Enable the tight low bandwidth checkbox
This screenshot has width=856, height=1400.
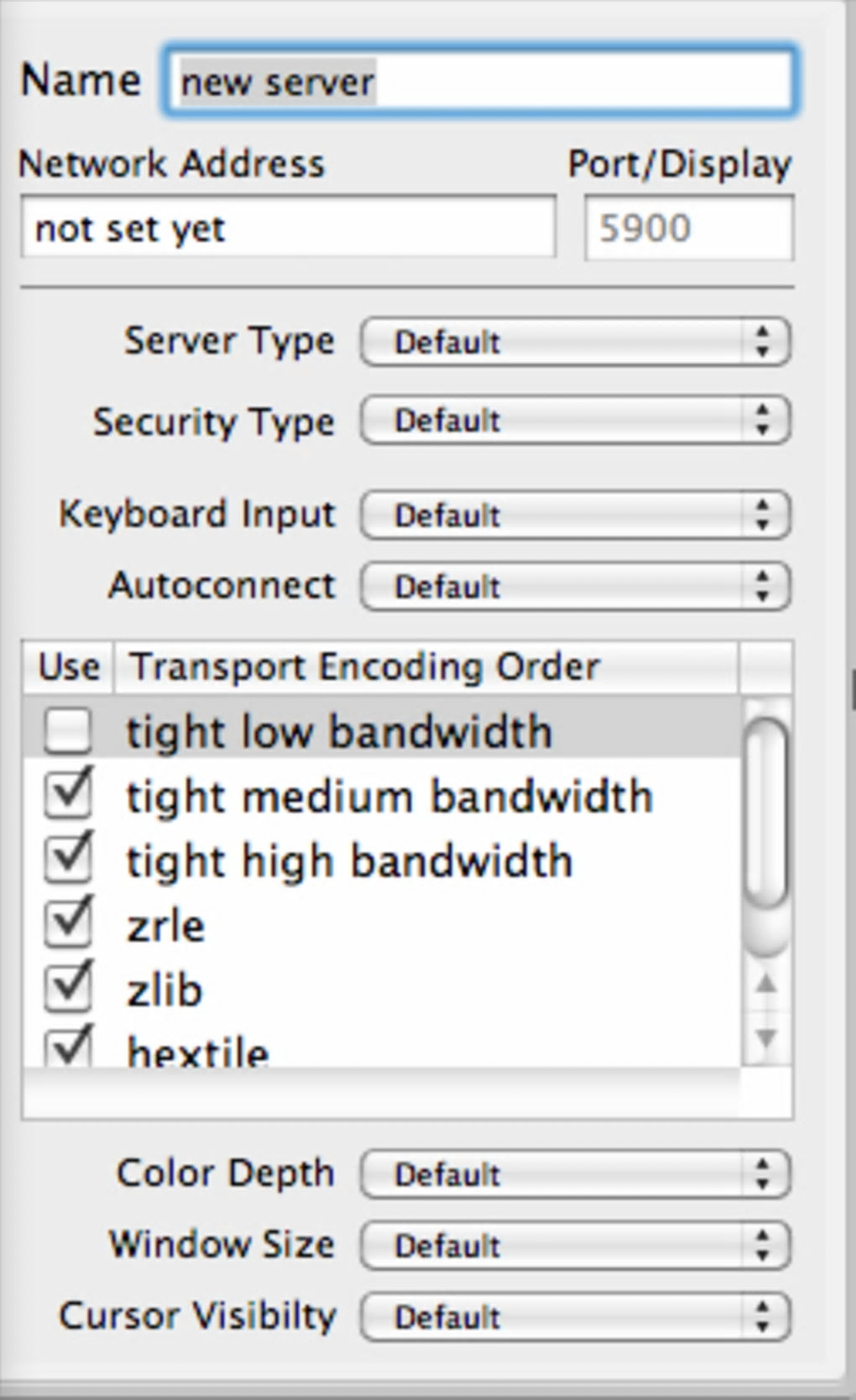tap(68, 730)
